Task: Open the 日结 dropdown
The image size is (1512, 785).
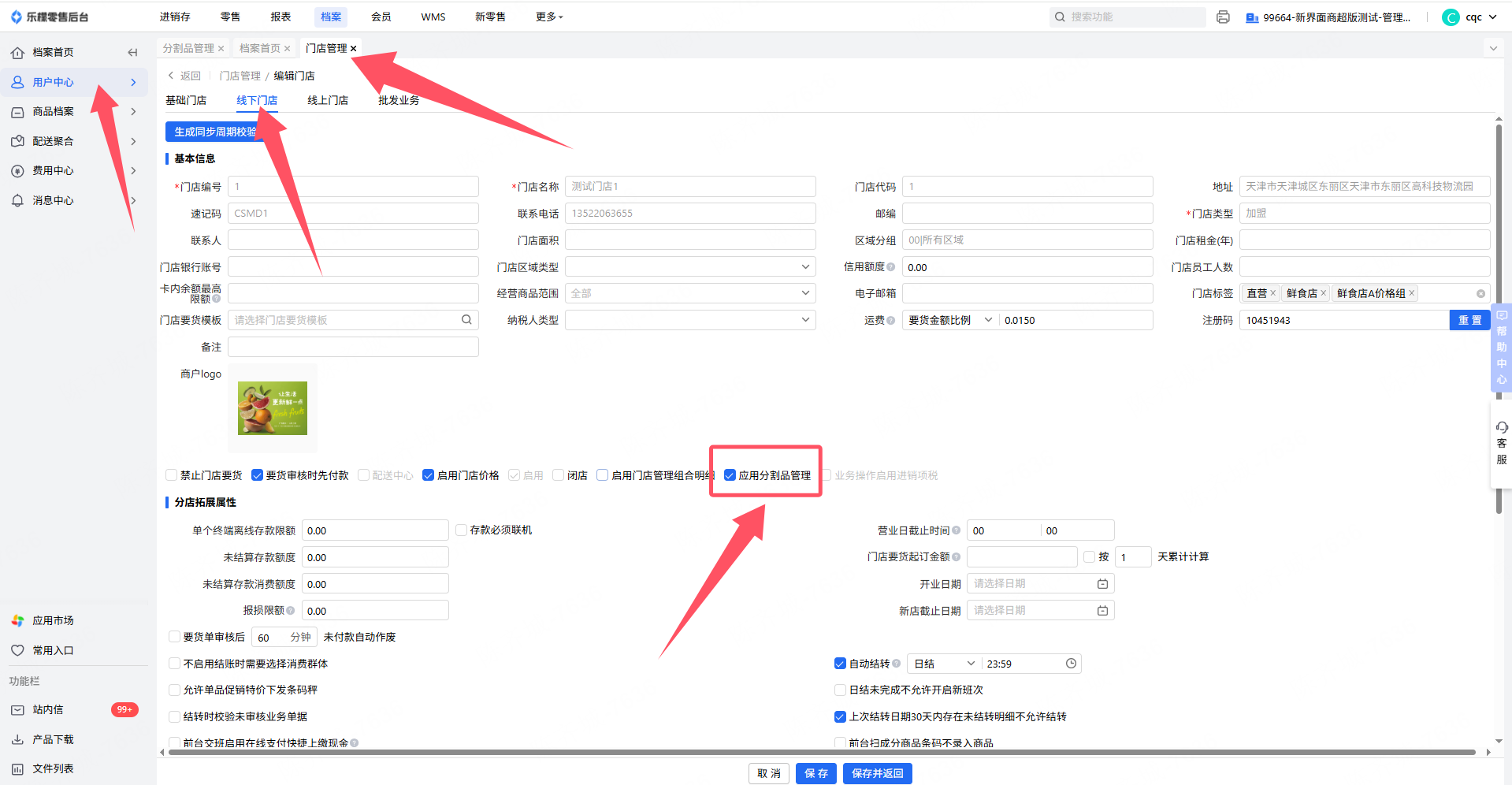Action: tap(944, 664)
